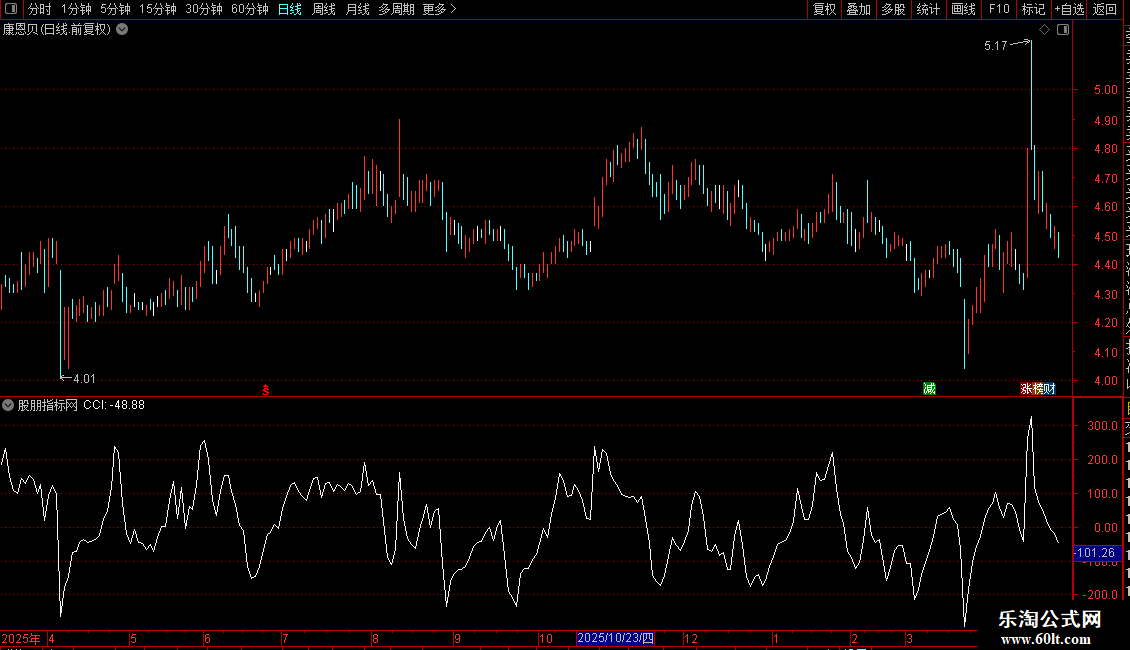Open 多股 multi-stock view
This screenshot has height=650, width=1130.
point(893,9)
